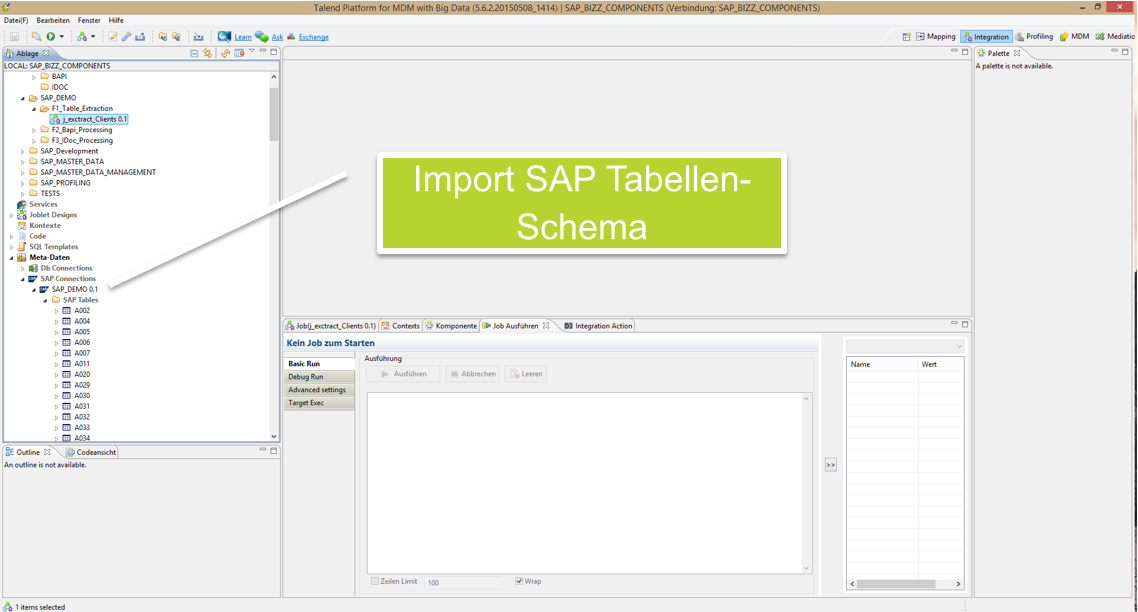1138x612 pixels.
Task: Select the Services node
Action: (43, 205)
